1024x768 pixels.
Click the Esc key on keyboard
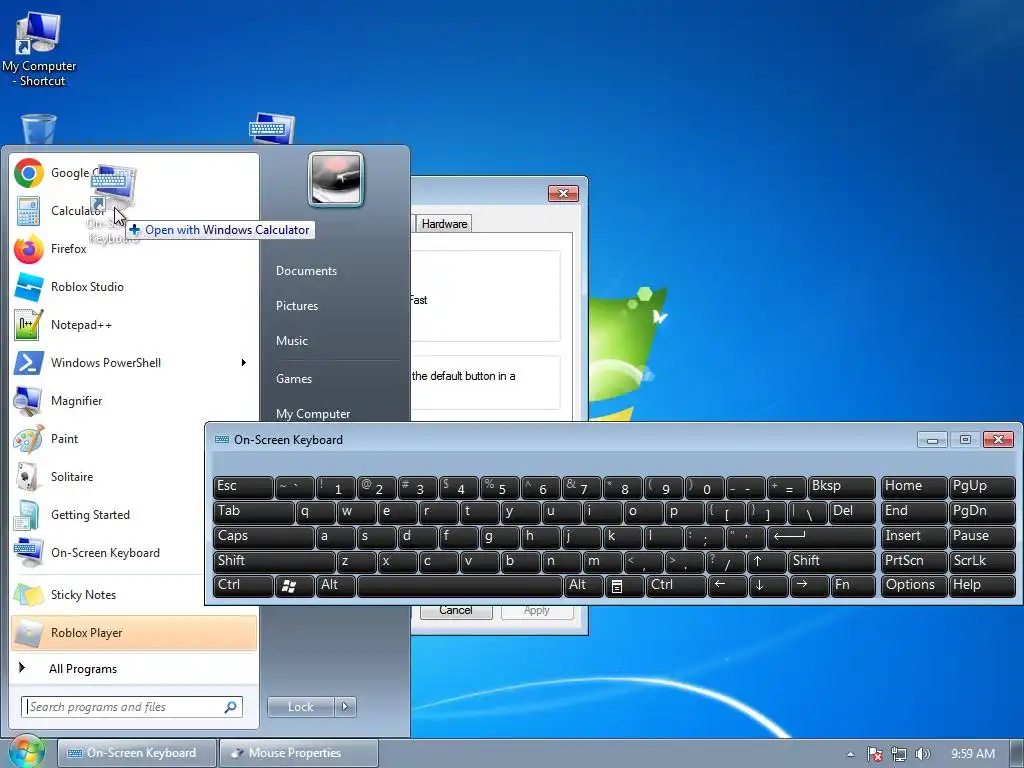coord(243,487)
